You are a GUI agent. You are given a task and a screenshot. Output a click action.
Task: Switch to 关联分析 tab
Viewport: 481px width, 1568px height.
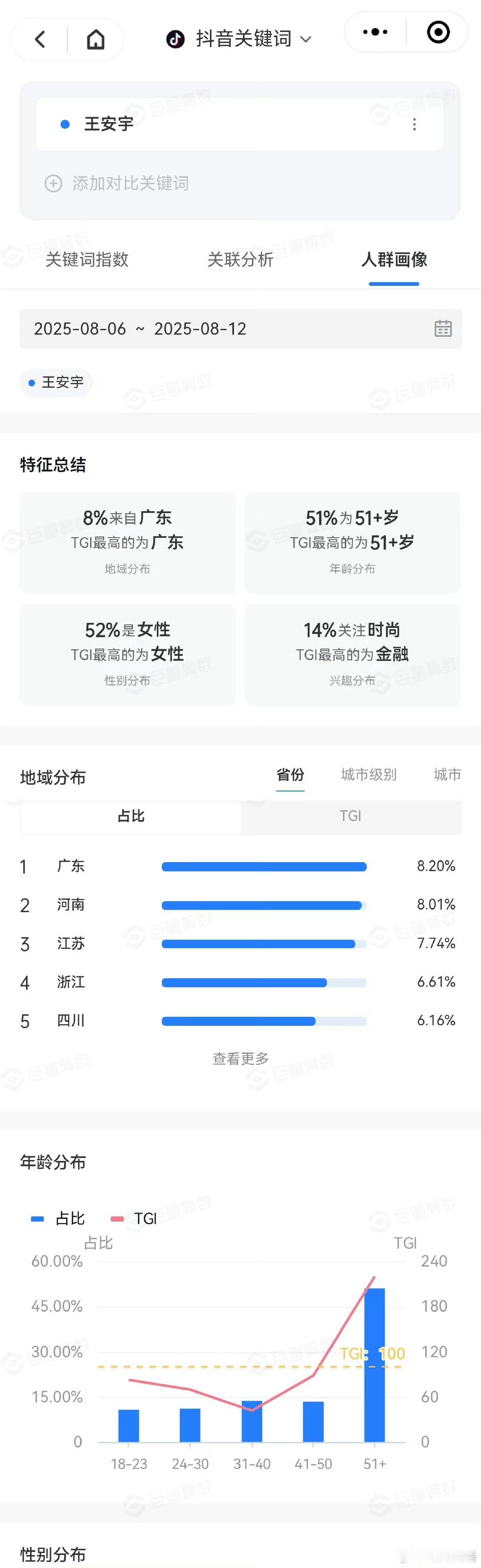(241, 260)
